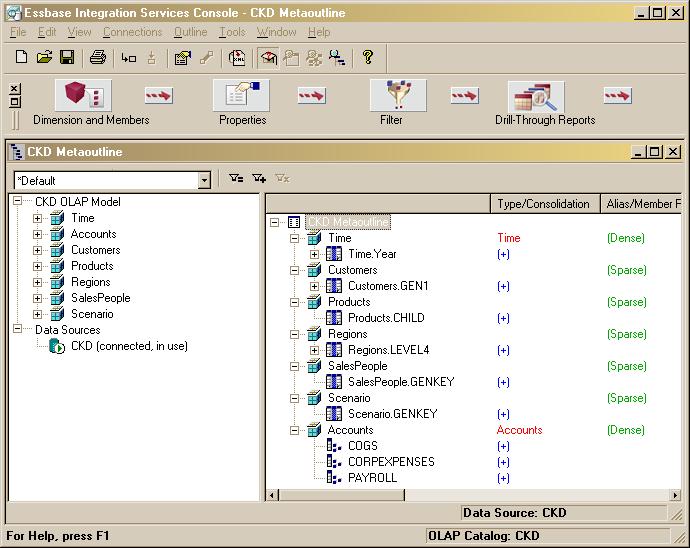Viewport: 690px width, 548px height.
Task: Click horizontal scrollbar thumb in metaoutline pane
Action: click(x=341, y=495)
